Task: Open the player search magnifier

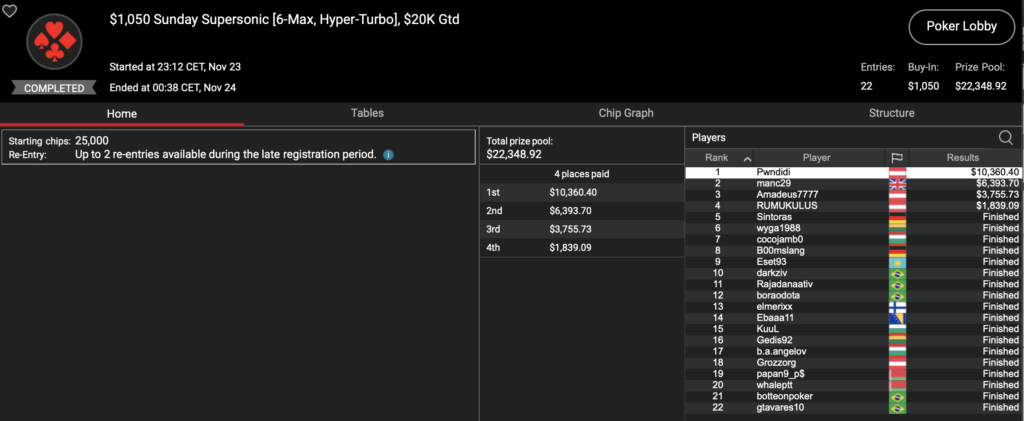Action: point(1005,138)
